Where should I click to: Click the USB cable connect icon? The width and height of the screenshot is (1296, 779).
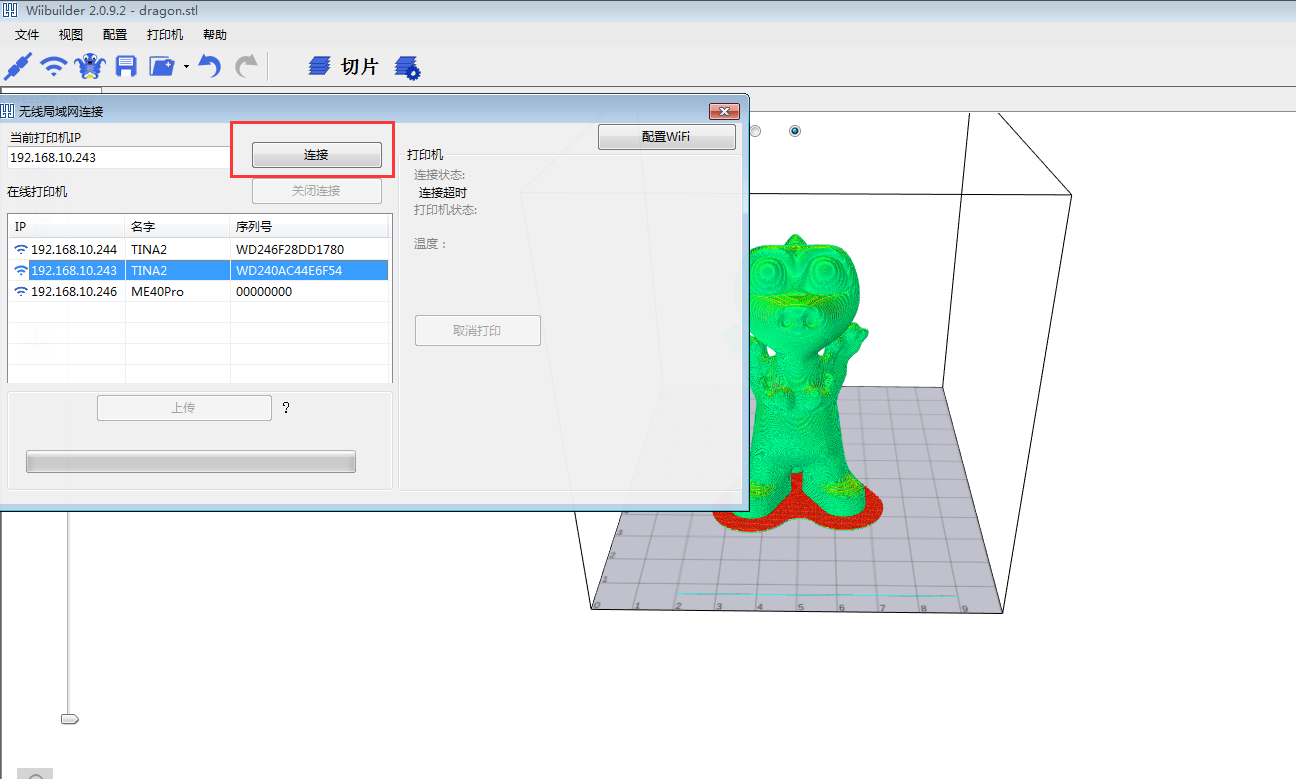click(x=18, y=67)
